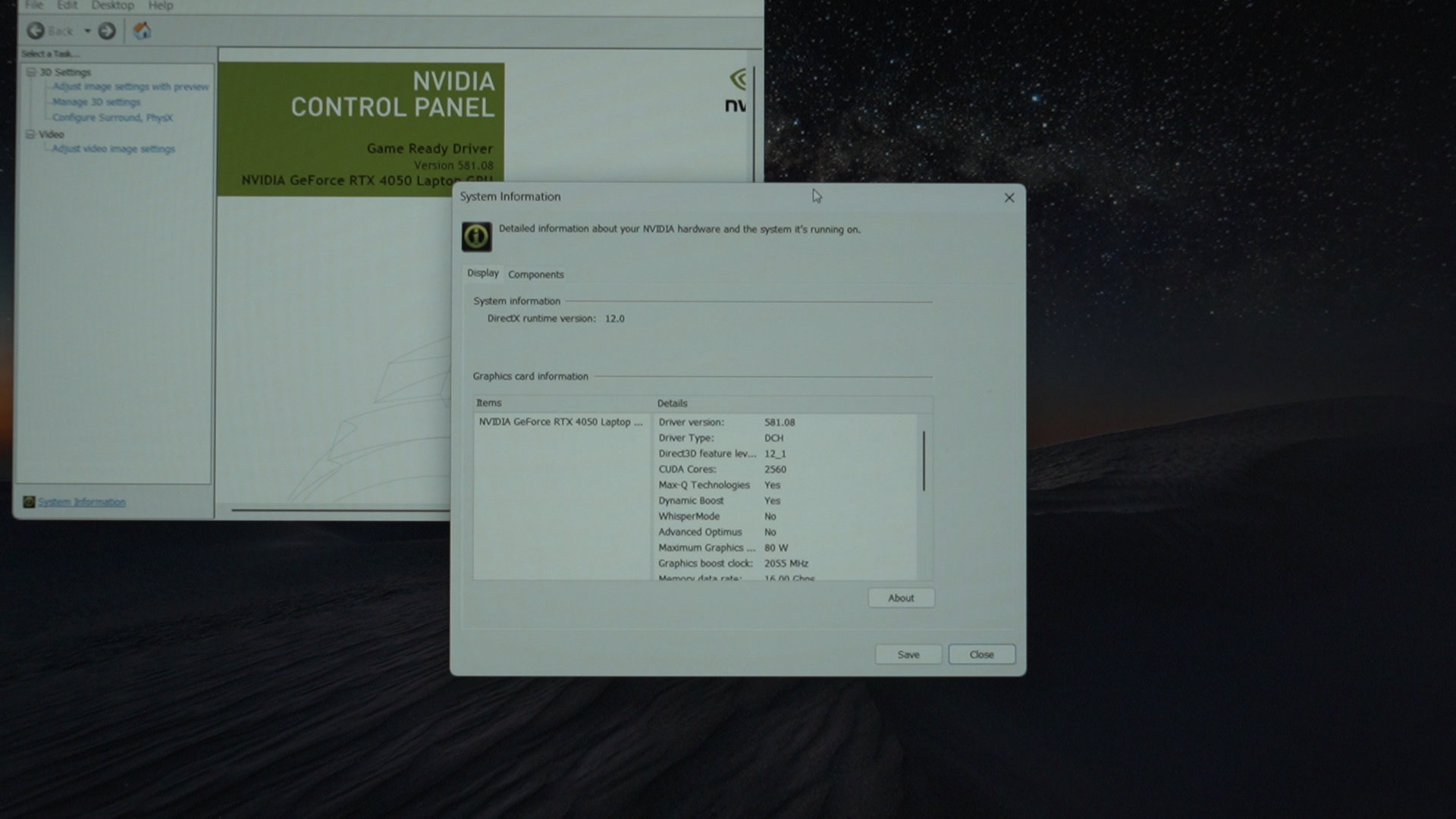Open the Back history dropdown arrow
1456x819 pixels.
point(88,31)
